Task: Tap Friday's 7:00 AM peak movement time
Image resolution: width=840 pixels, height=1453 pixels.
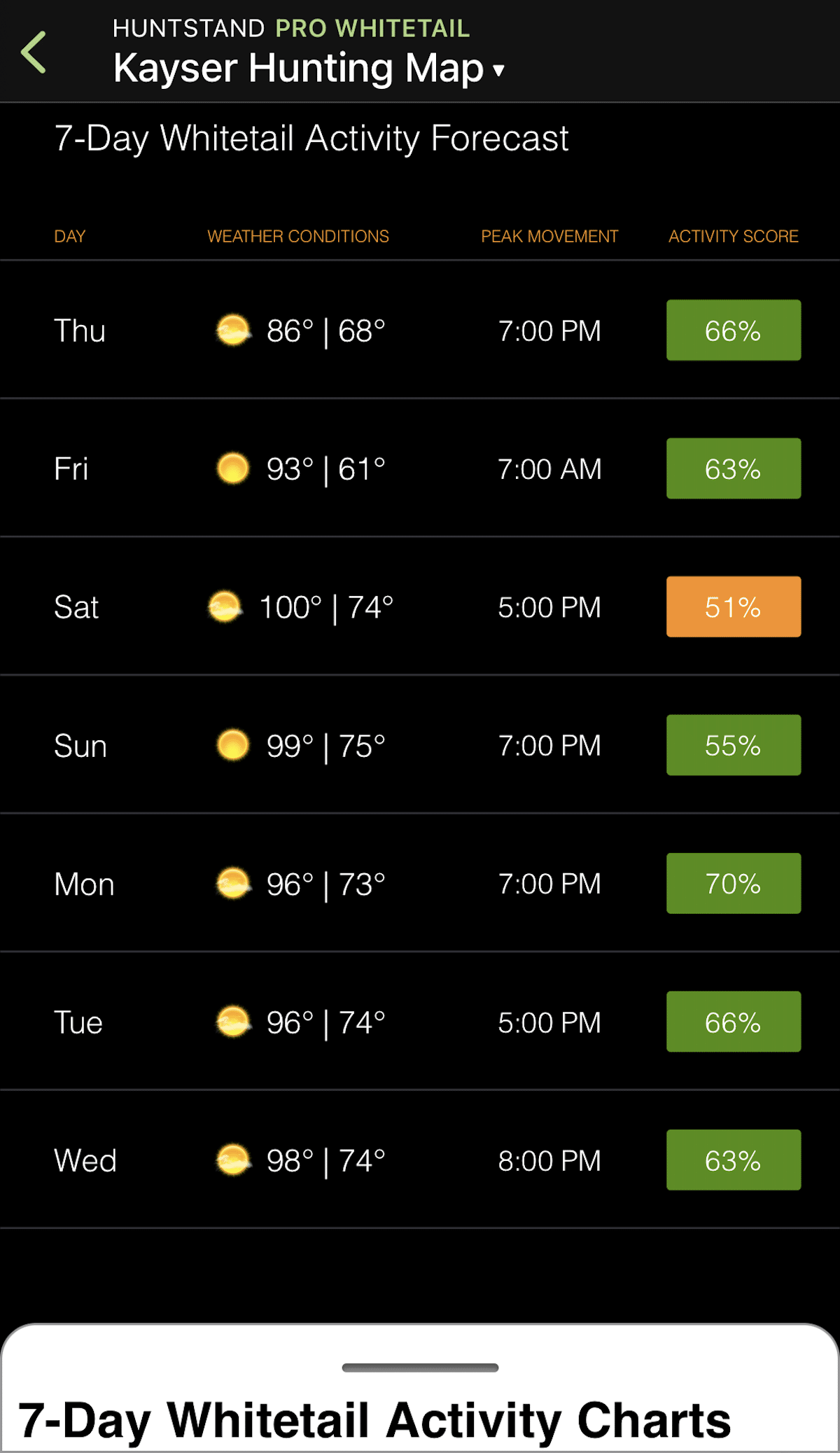Action: point(549,468)
